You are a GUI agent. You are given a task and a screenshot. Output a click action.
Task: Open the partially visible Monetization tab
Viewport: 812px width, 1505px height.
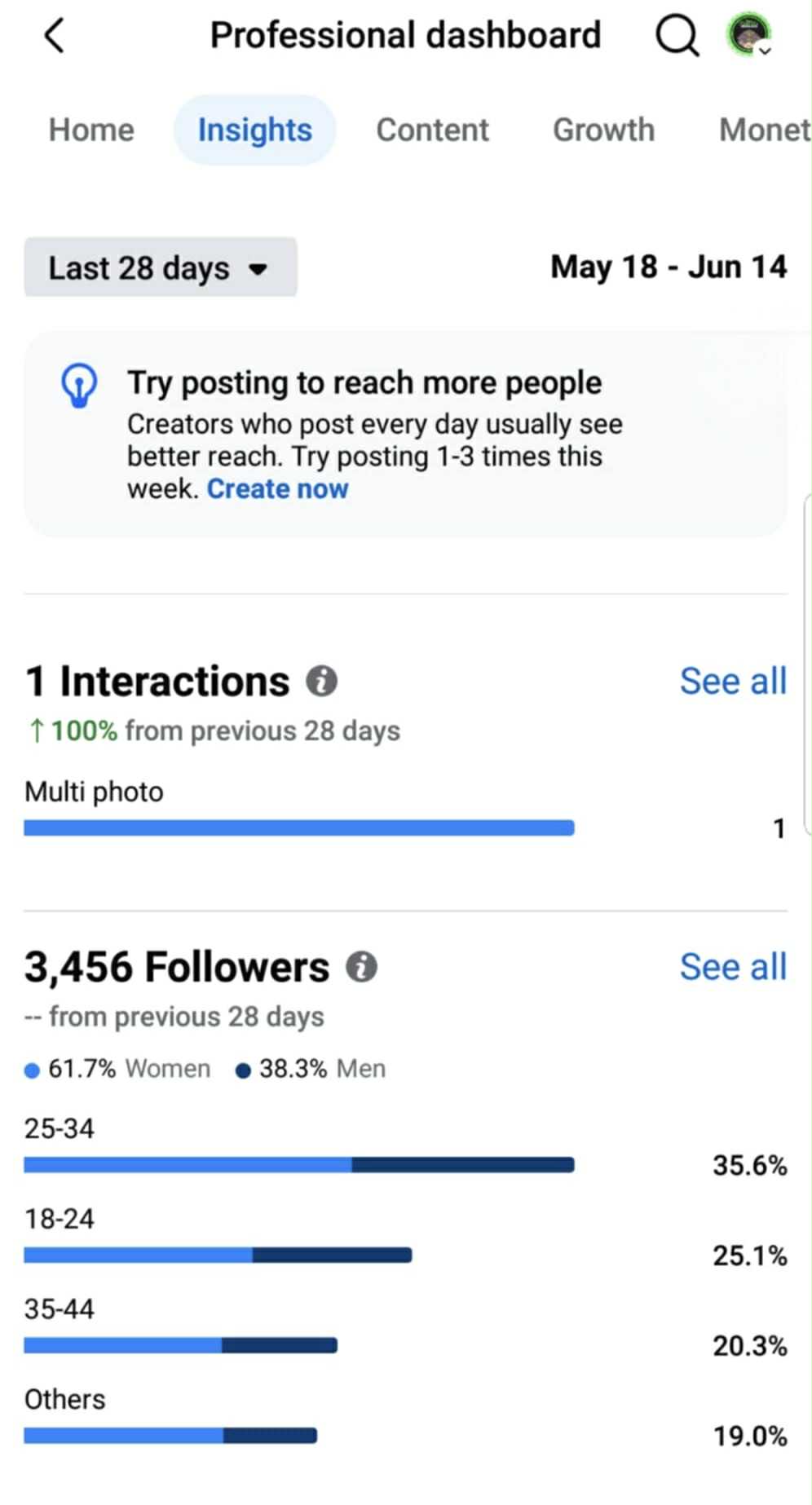(x=765, y=130)
